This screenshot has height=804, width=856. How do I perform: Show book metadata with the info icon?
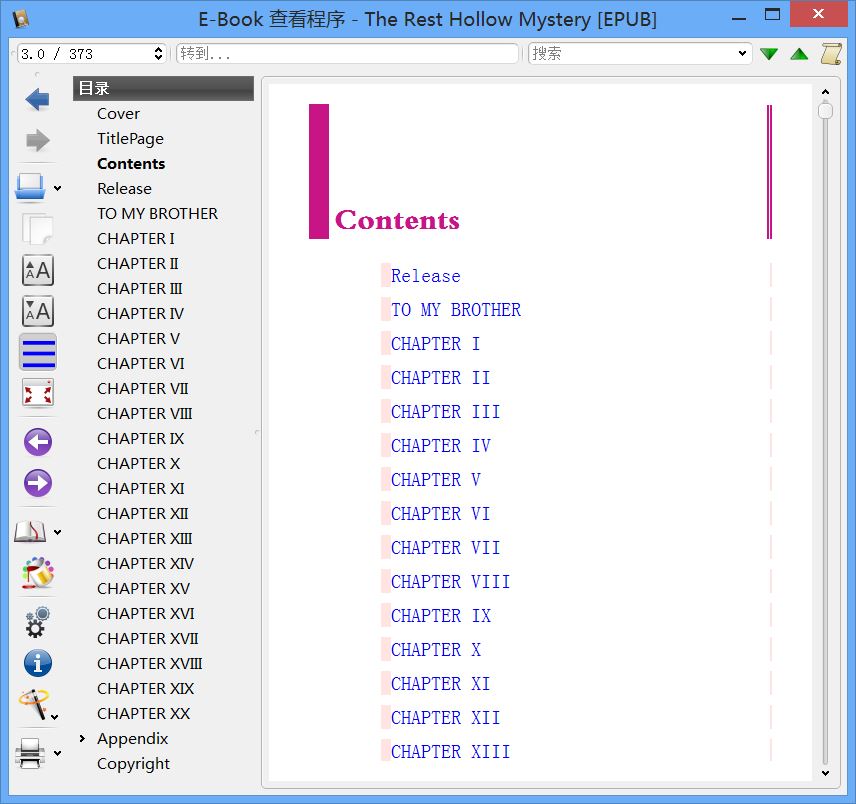click(x=38, y=663)
